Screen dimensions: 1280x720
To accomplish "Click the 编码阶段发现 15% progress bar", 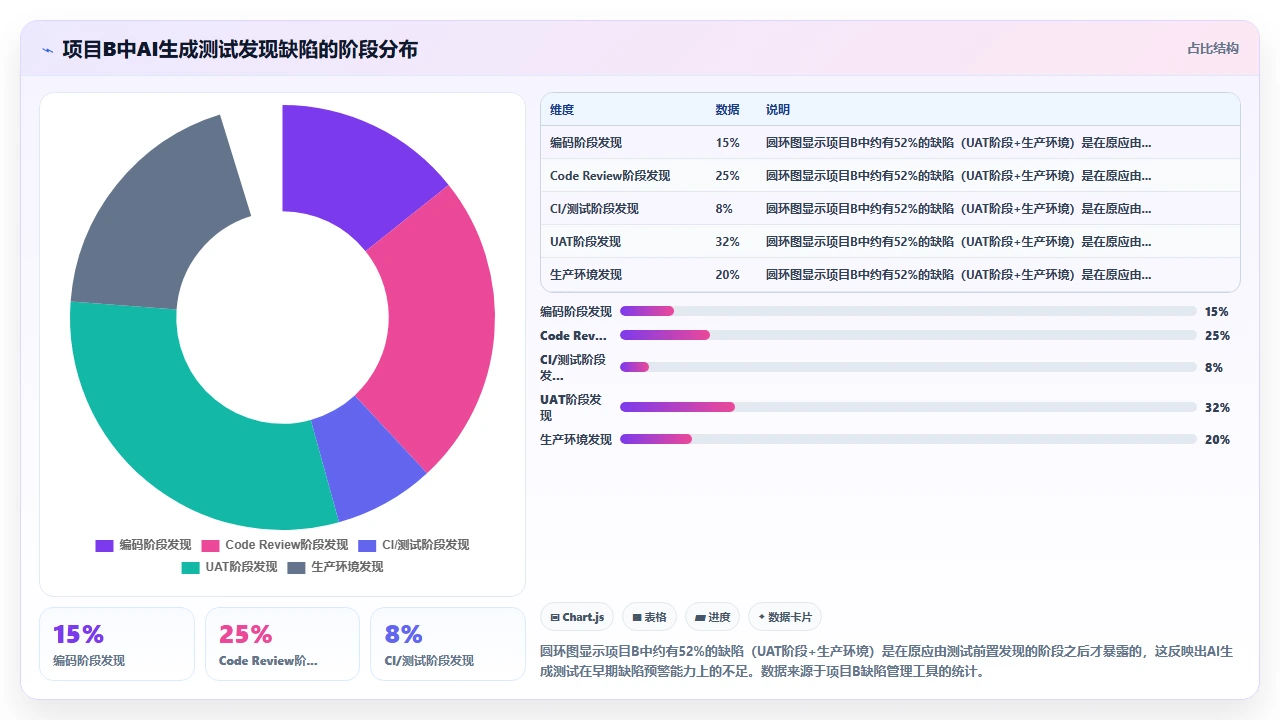I will pyautogui.click(x=908, y=312).
